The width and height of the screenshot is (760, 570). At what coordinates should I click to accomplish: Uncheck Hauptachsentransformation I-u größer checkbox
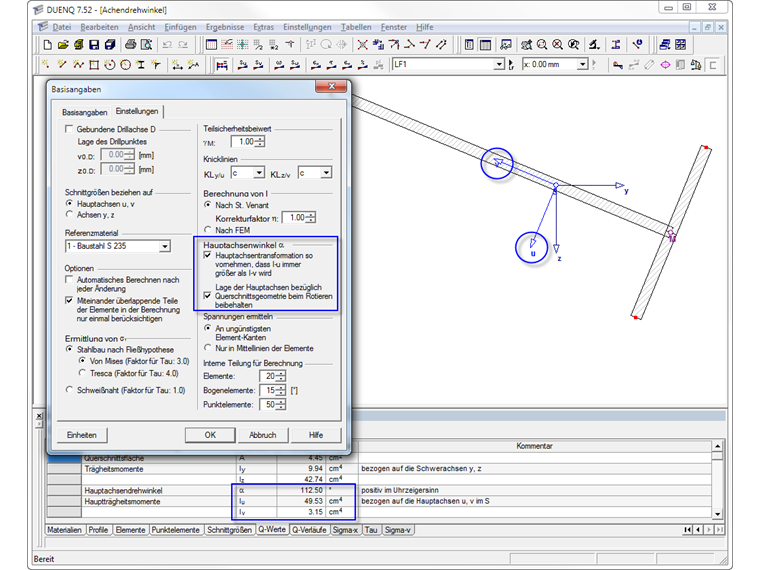pos(207,255)
